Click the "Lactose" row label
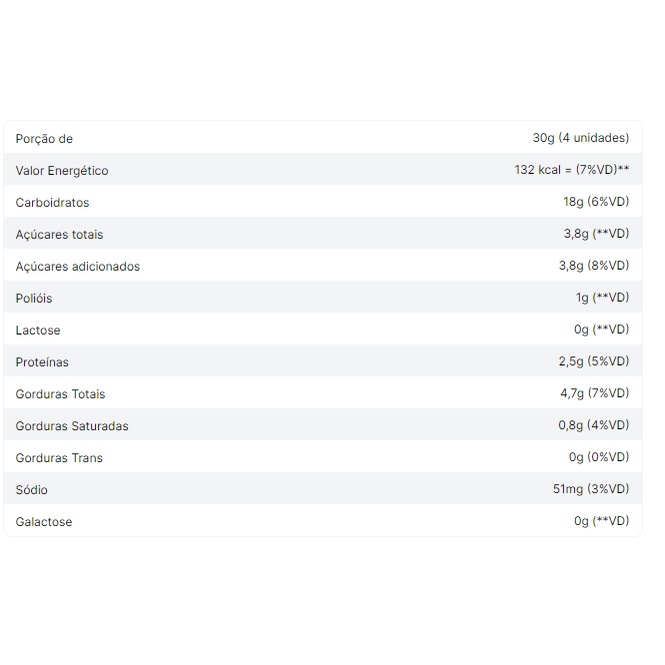The image size is (665, 665). coord(38,331)
